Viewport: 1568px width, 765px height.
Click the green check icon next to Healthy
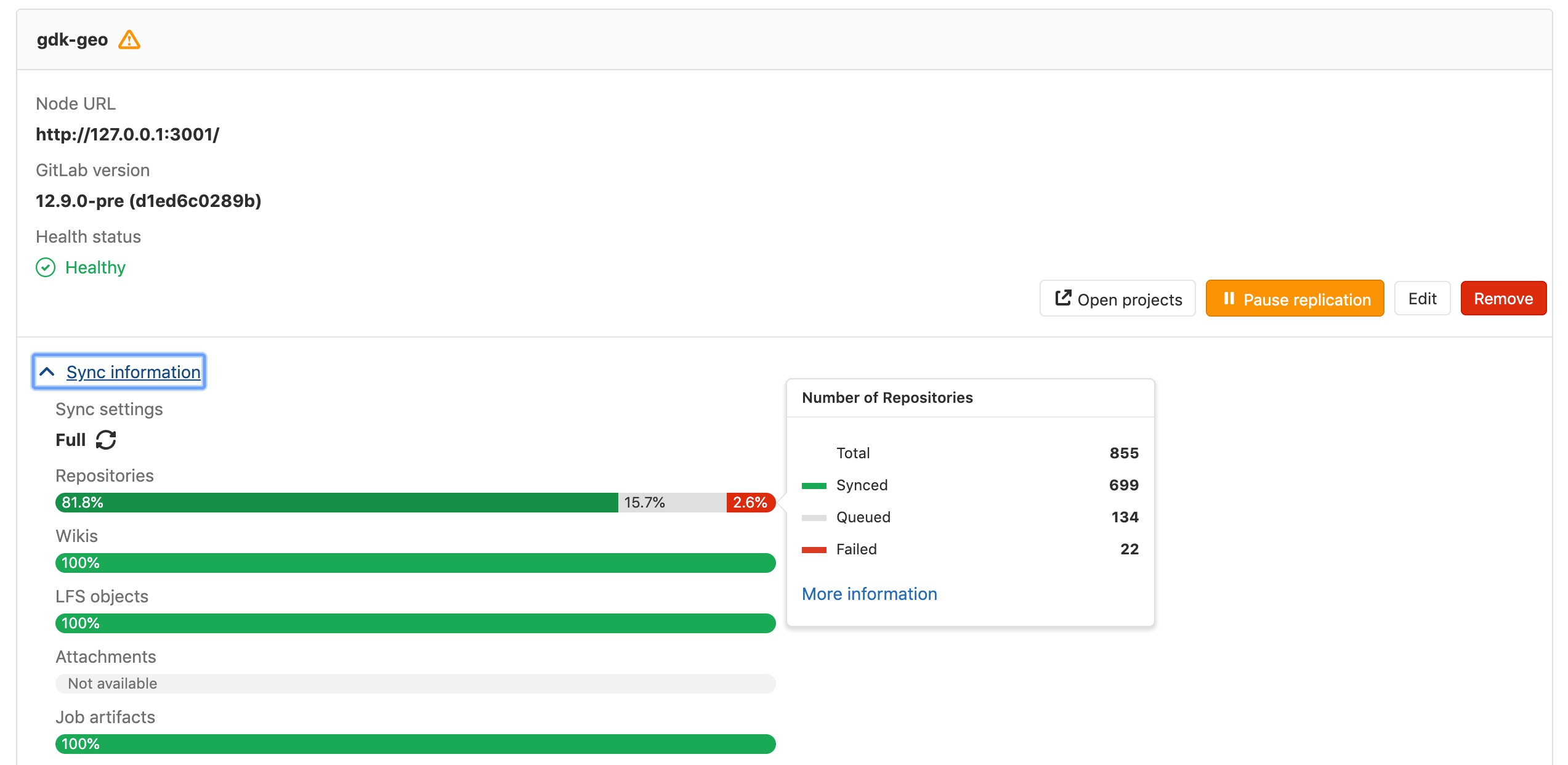point(44,267)
